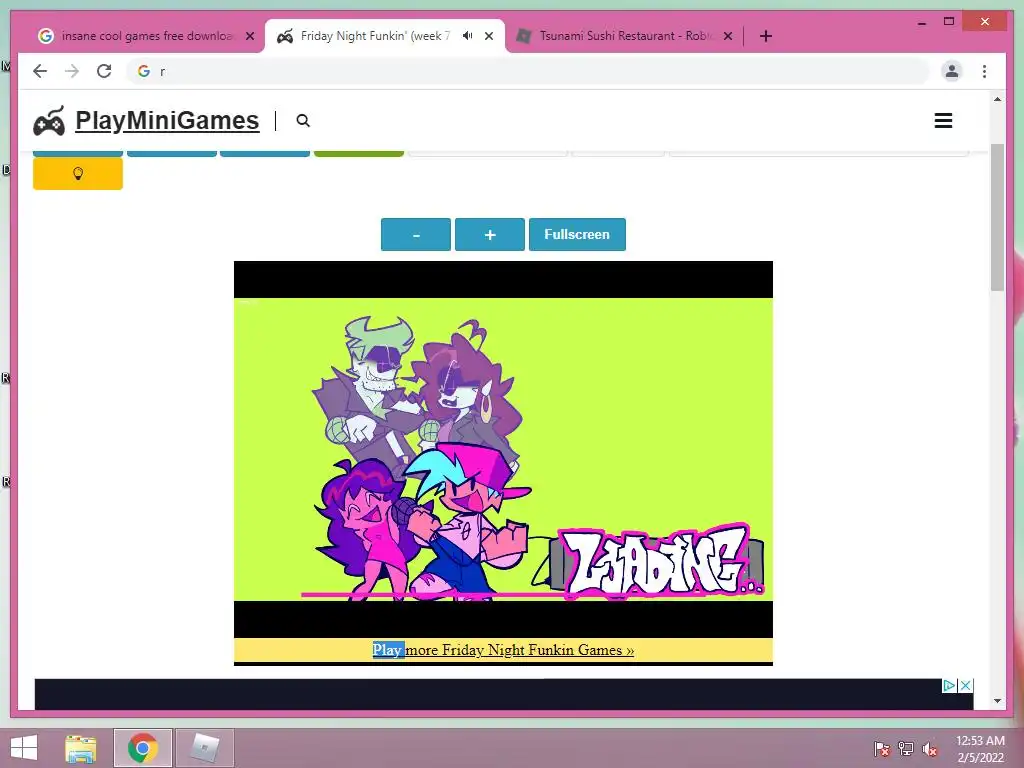Click the AdChoices triangle icon
1024x768 pixels.
950,686
